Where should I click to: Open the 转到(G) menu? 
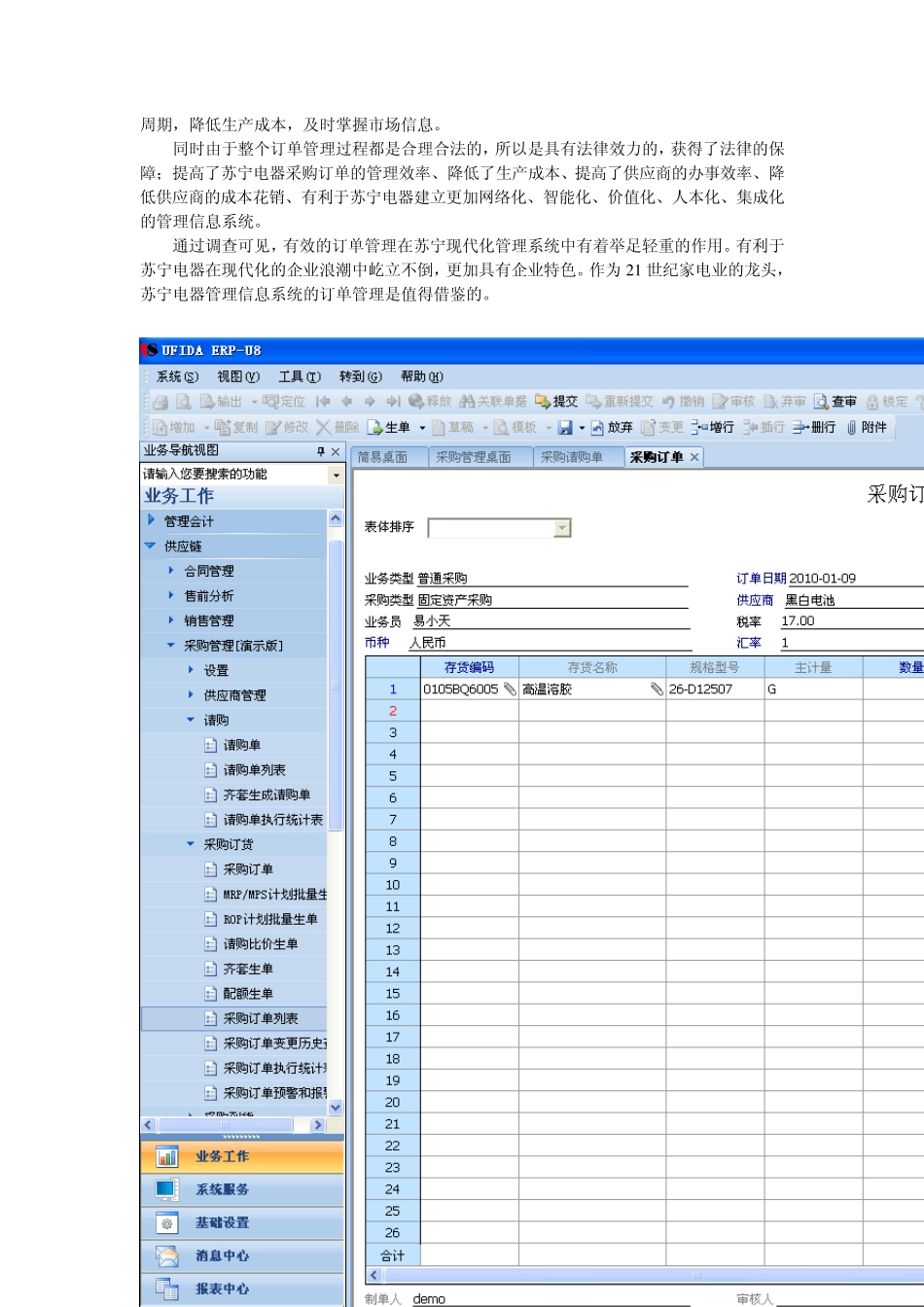point(361,376)
